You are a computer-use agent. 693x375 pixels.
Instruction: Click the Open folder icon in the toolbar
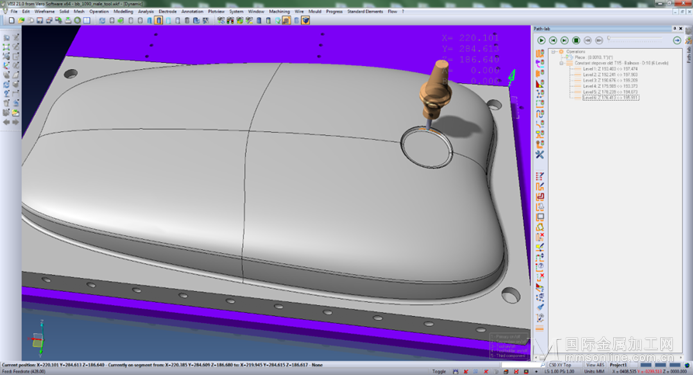coord(21,20)
